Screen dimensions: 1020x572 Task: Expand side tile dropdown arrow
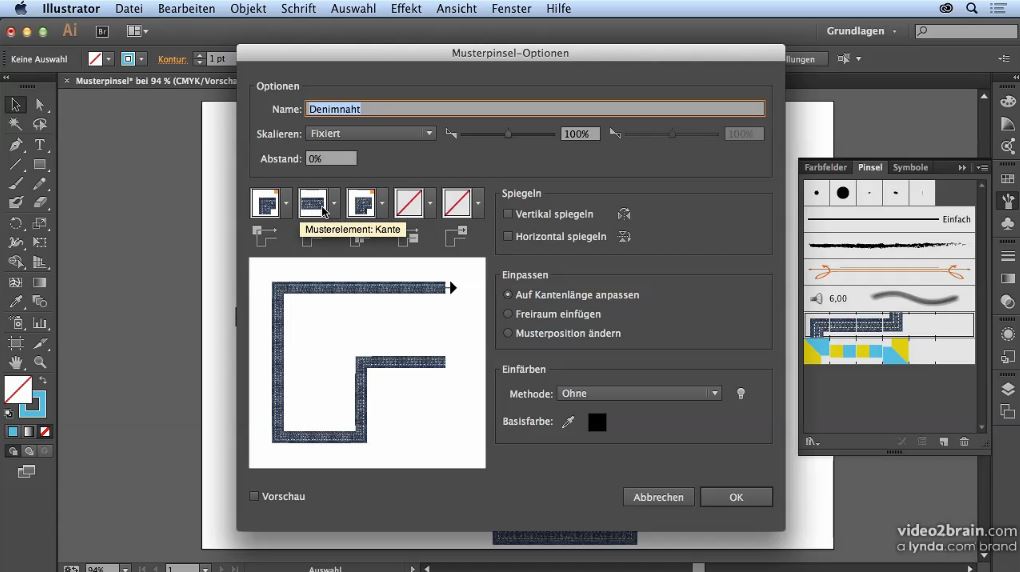334,203
